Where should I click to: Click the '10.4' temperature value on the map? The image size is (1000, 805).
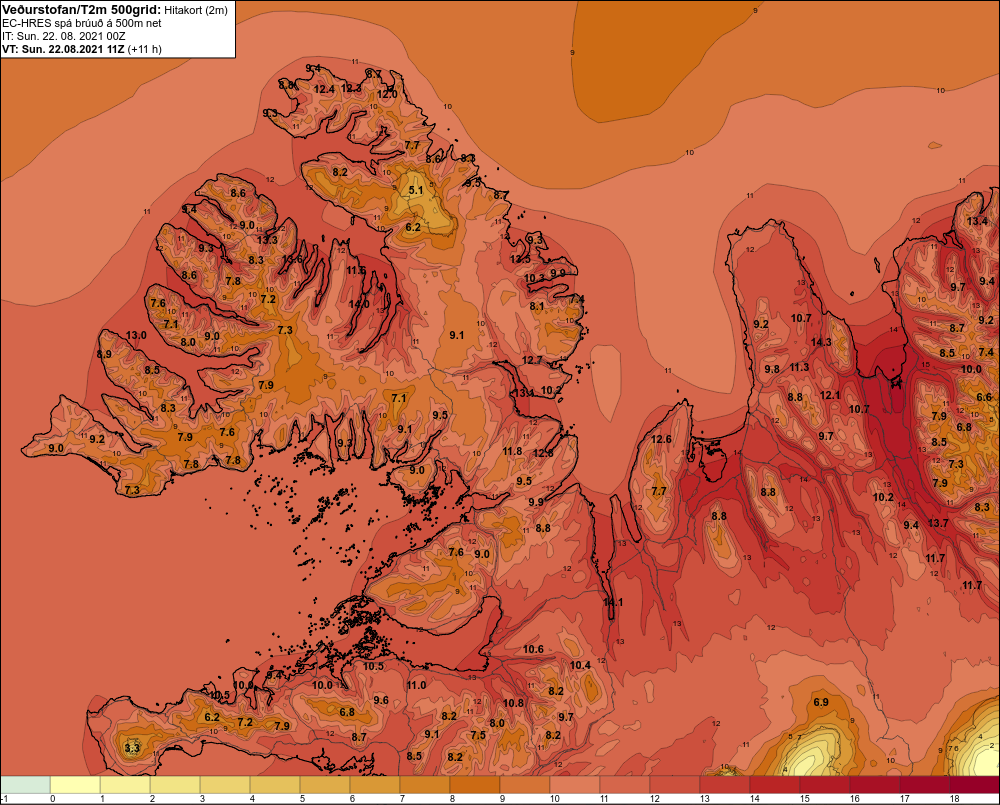[580, 665]
